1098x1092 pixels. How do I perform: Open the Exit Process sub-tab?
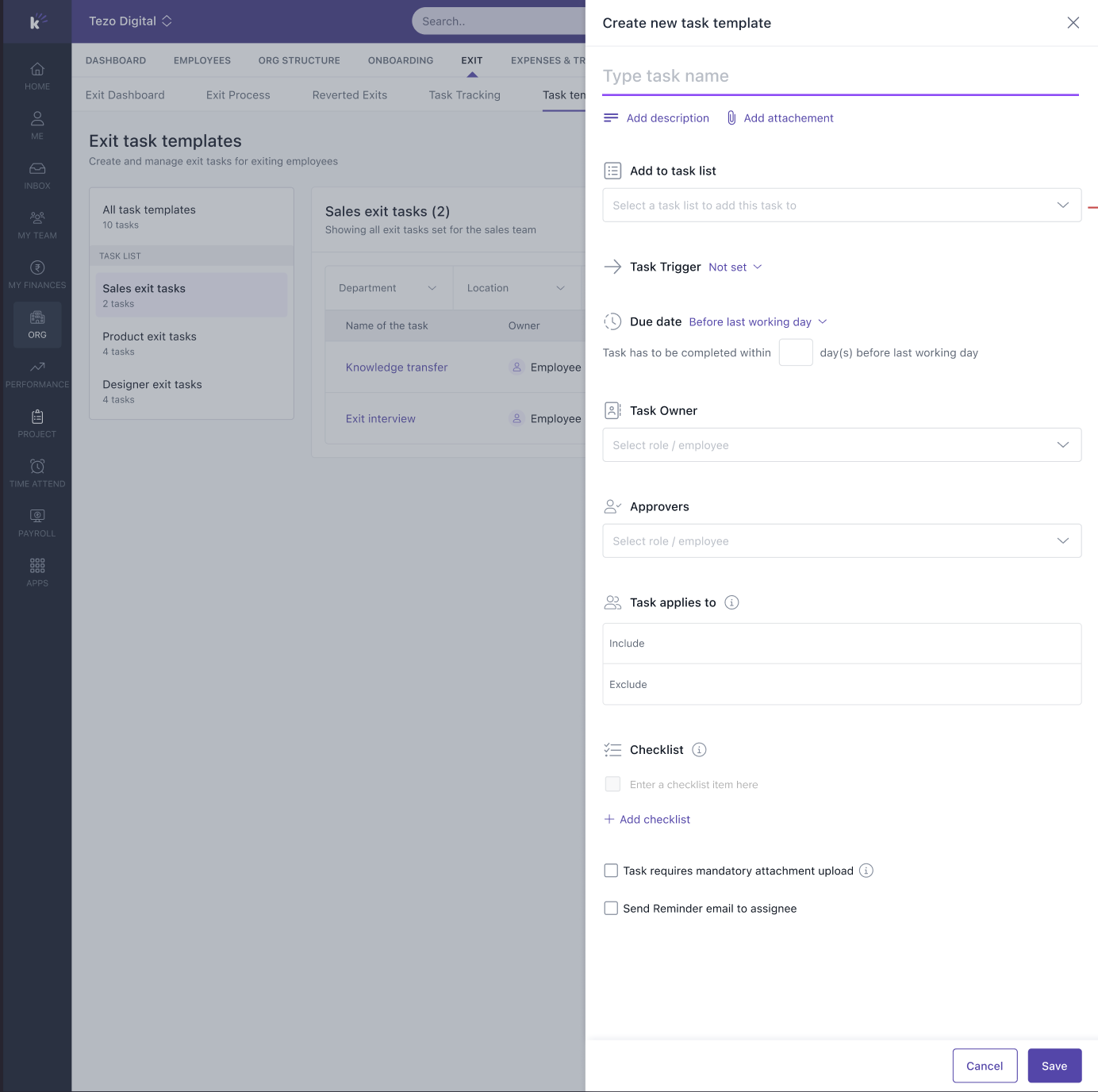click(238, 95)
